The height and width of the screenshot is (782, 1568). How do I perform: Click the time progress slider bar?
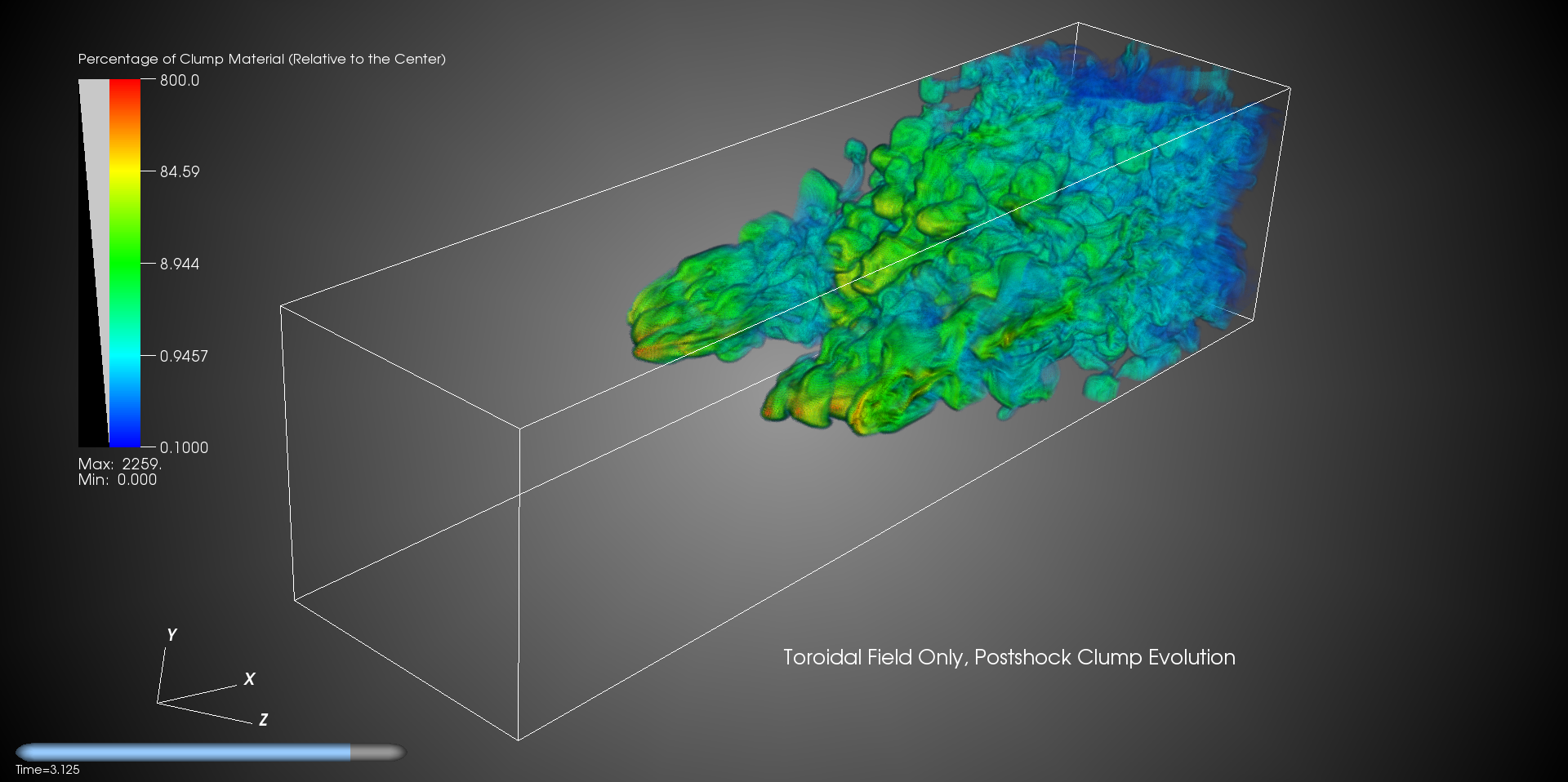(210, 753)
